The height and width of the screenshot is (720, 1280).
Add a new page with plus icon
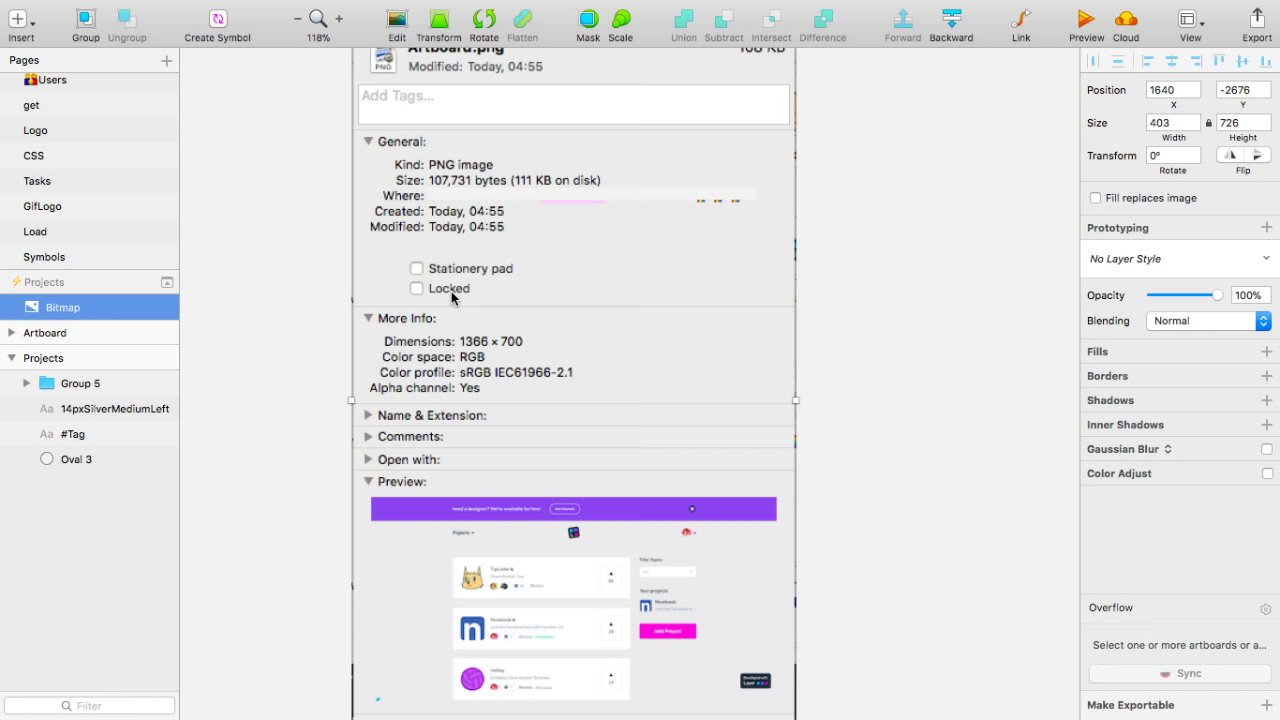(167, 61)
